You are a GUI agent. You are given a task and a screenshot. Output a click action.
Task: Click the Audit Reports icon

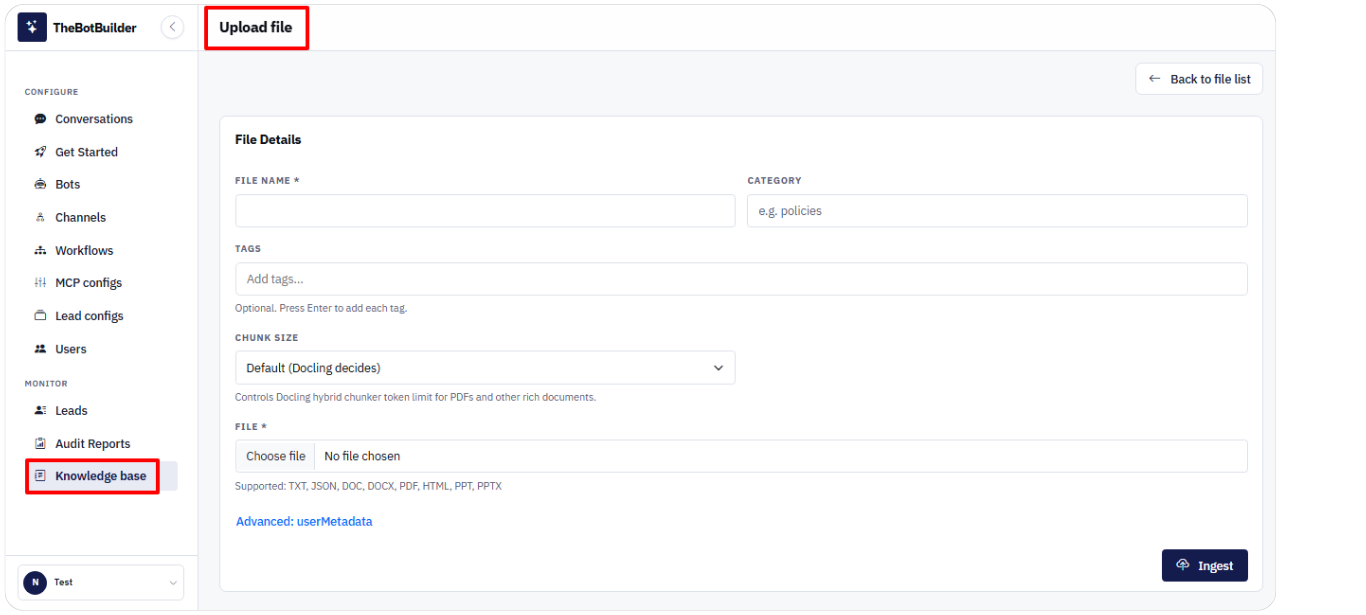click(40, 443)
